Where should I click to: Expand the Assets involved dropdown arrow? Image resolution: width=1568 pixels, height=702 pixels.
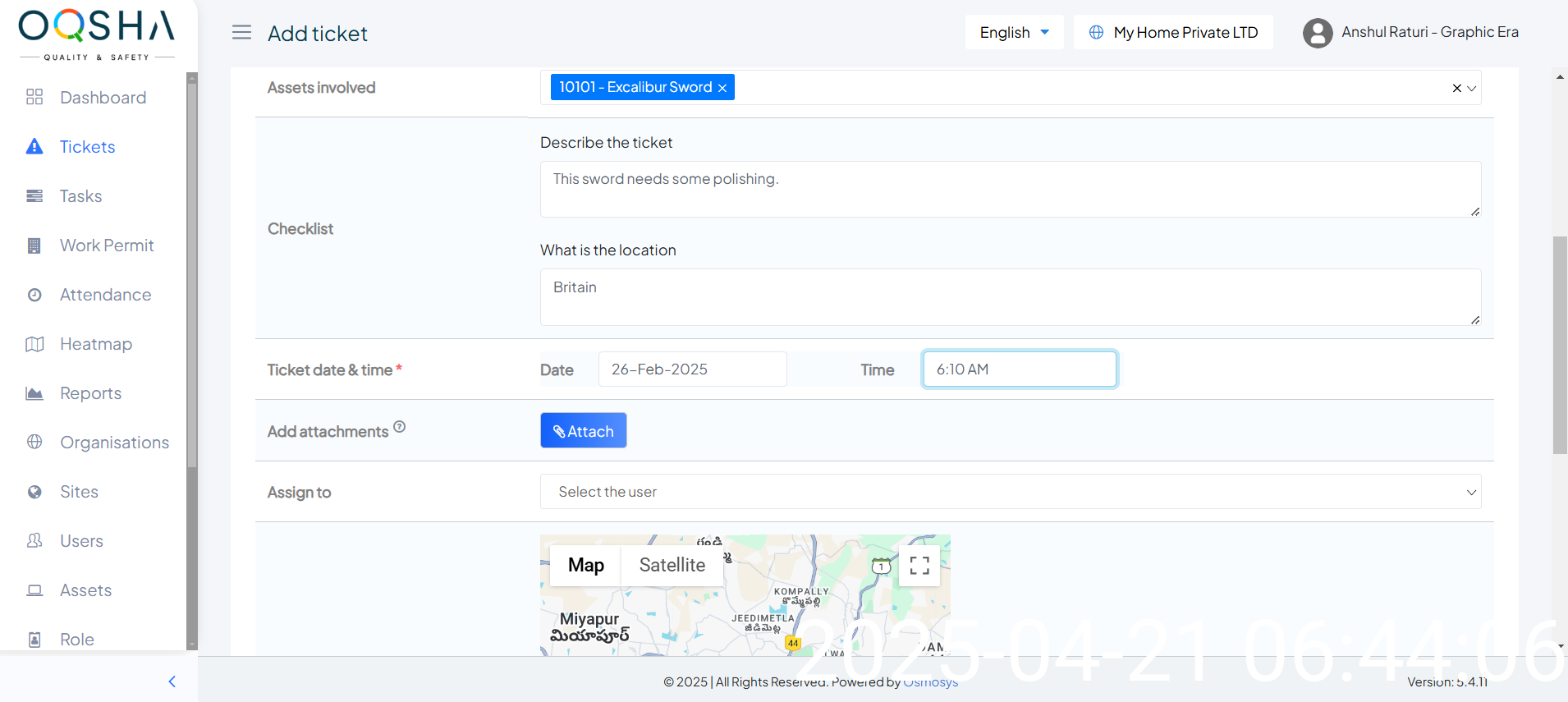1472,88
